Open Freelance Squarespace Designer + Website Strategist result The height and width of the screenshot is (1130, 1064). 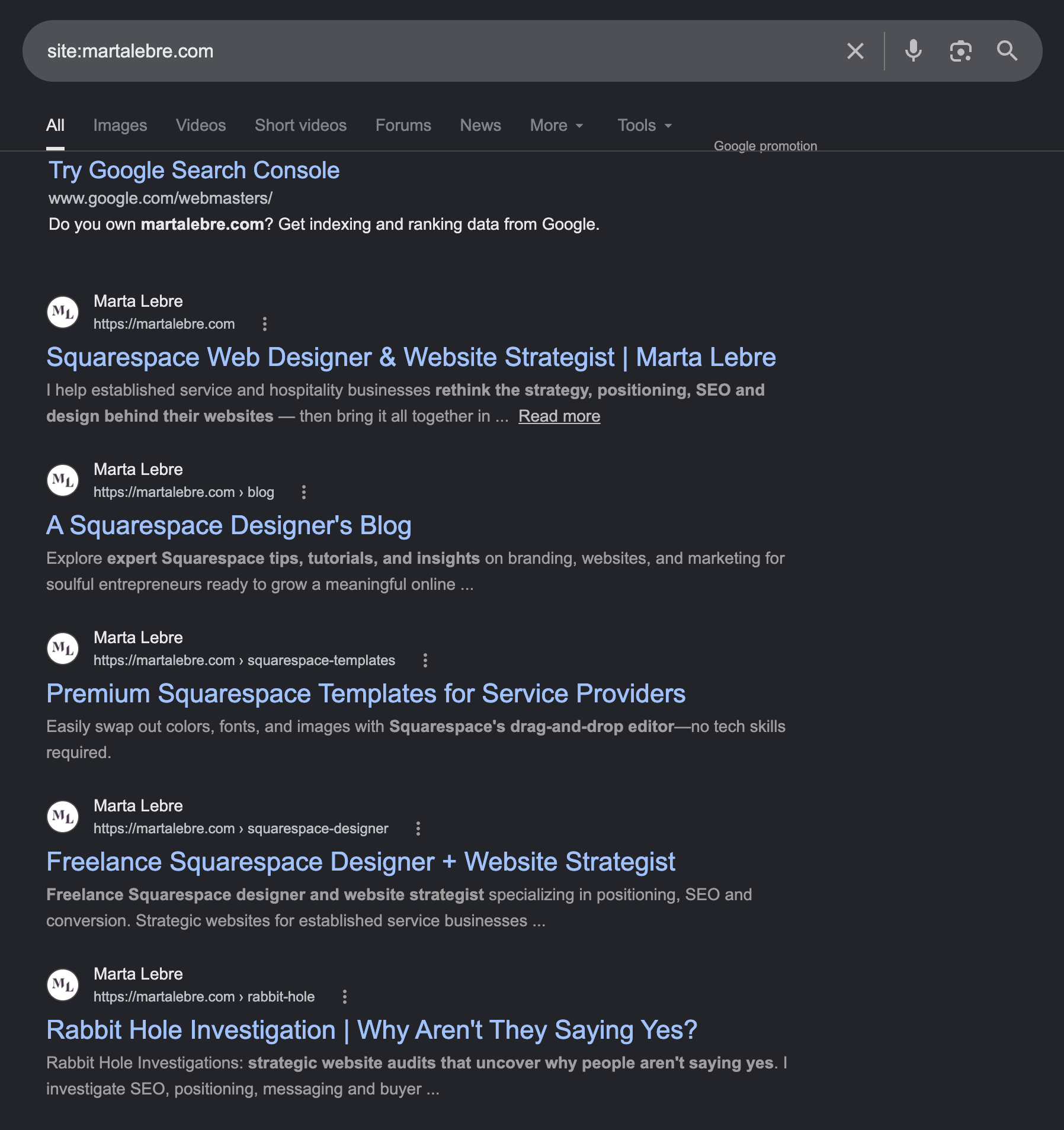coord(361,862)
